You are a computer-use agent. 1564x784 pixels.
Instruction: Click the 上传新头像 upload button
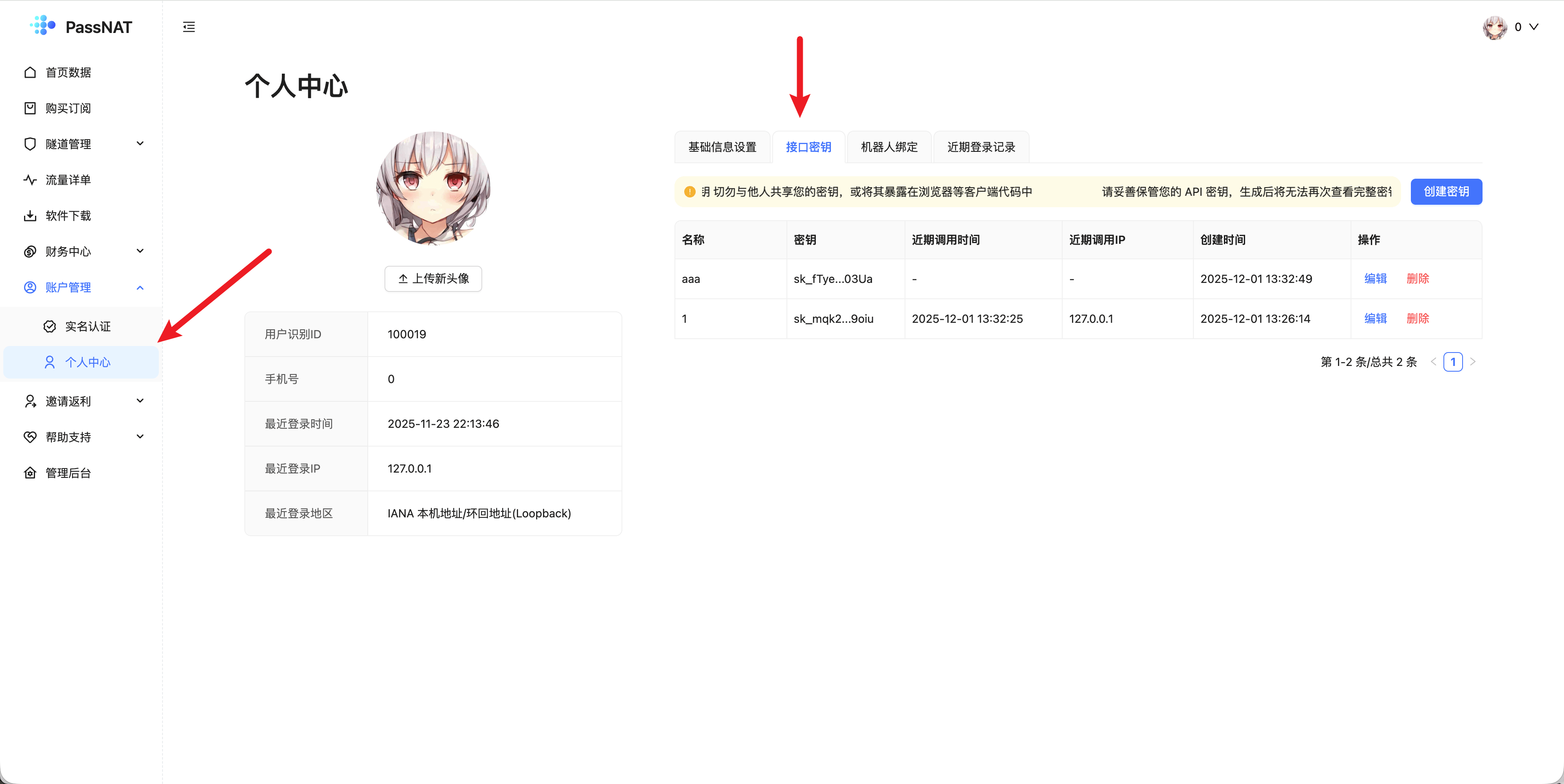[x=432, y=278]
